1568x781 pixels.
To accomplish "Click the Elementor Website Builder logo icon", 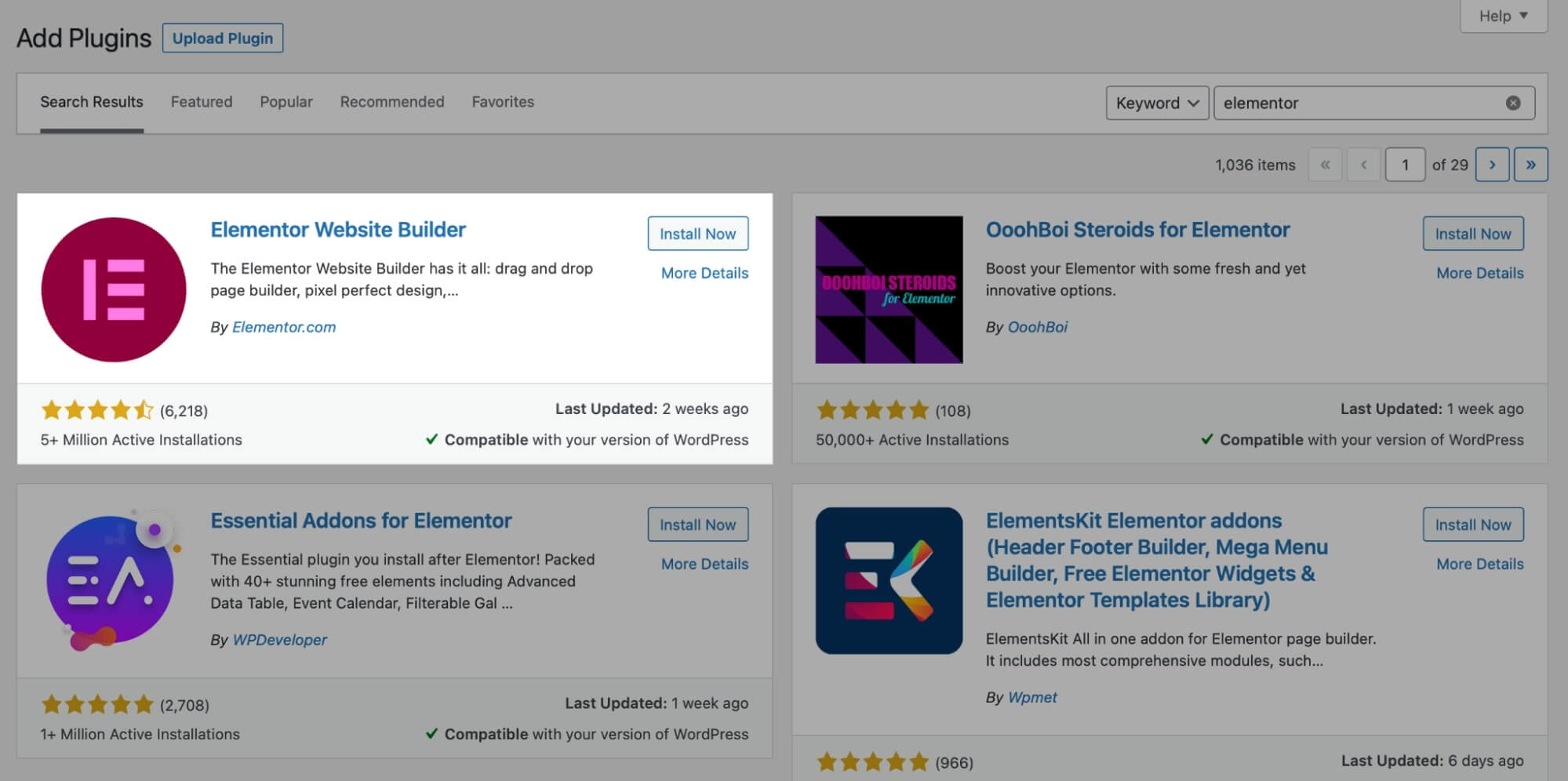I will point(114,289).
